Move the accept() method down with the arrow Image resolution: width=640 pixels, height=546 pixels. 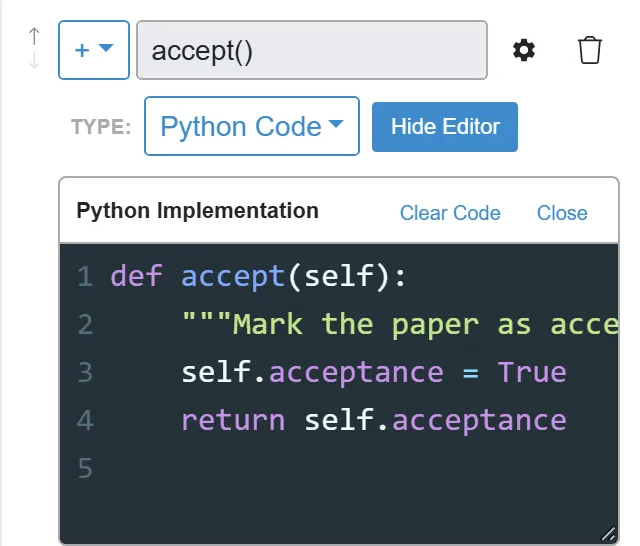pos(34,60)
